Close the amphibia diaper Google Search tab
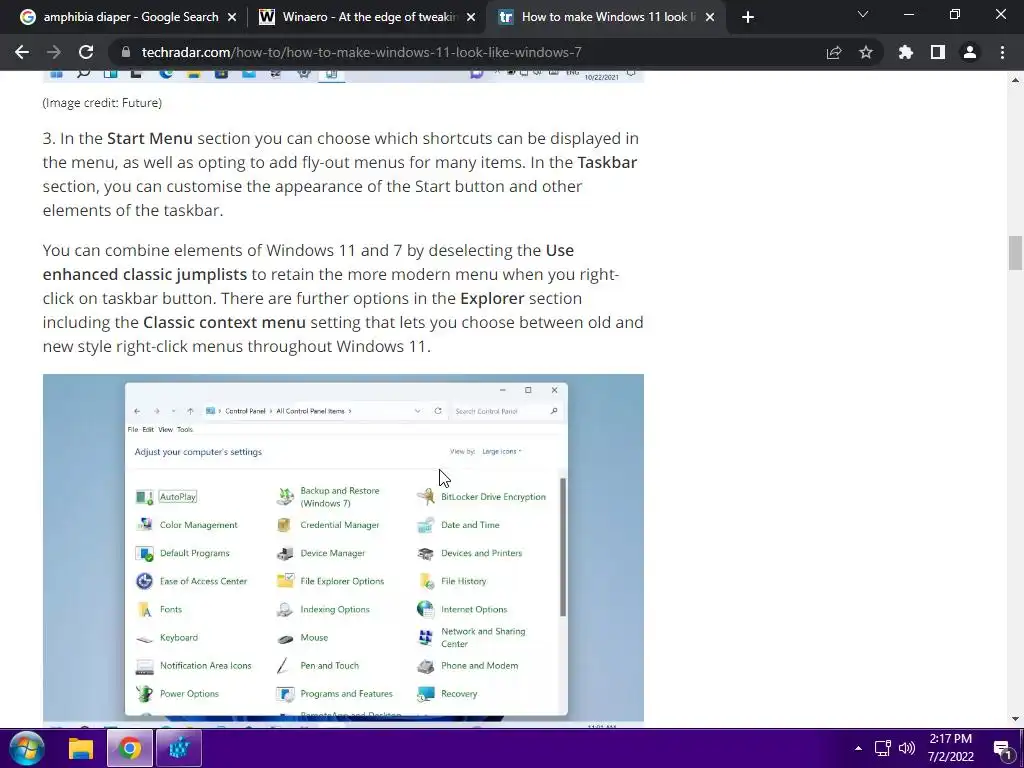Screen dimensions: 1024x768 pos(232,17)
